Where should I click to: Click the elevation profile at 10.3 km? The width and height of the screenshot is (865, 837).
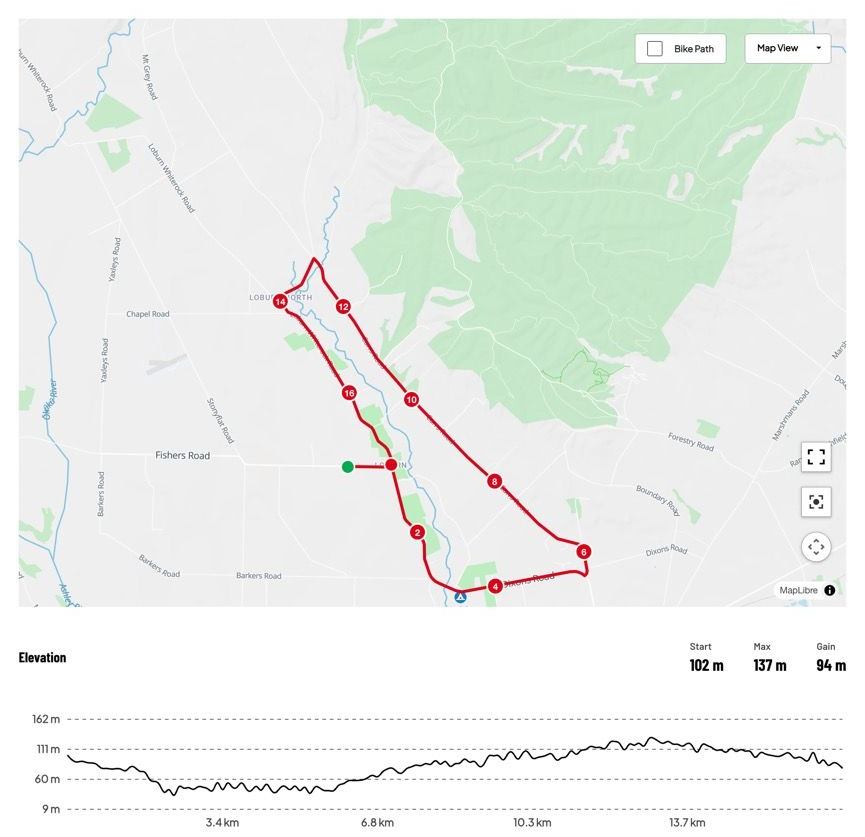(x=531, y=757)
